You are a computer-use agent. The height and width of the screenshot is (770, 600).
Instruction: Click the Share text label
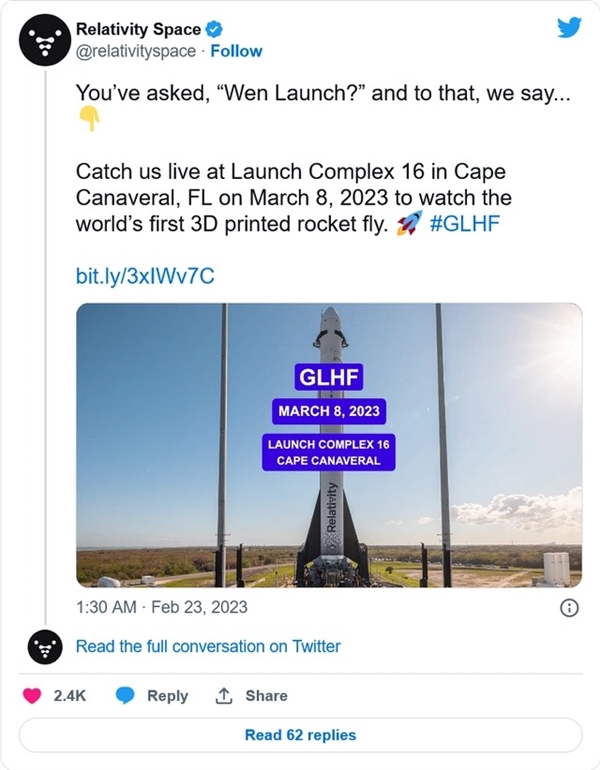coord(266,696)
